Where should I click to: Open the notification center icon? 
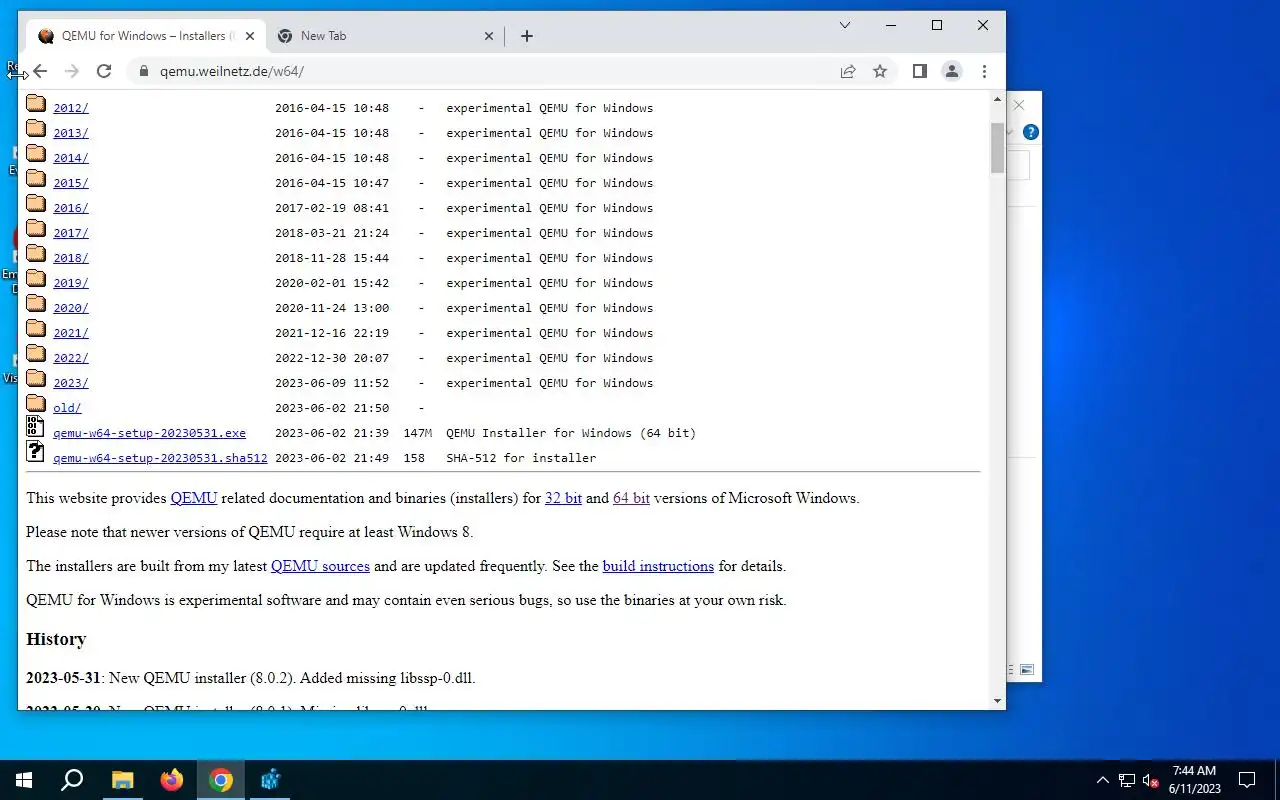[x=1247, y=780]
